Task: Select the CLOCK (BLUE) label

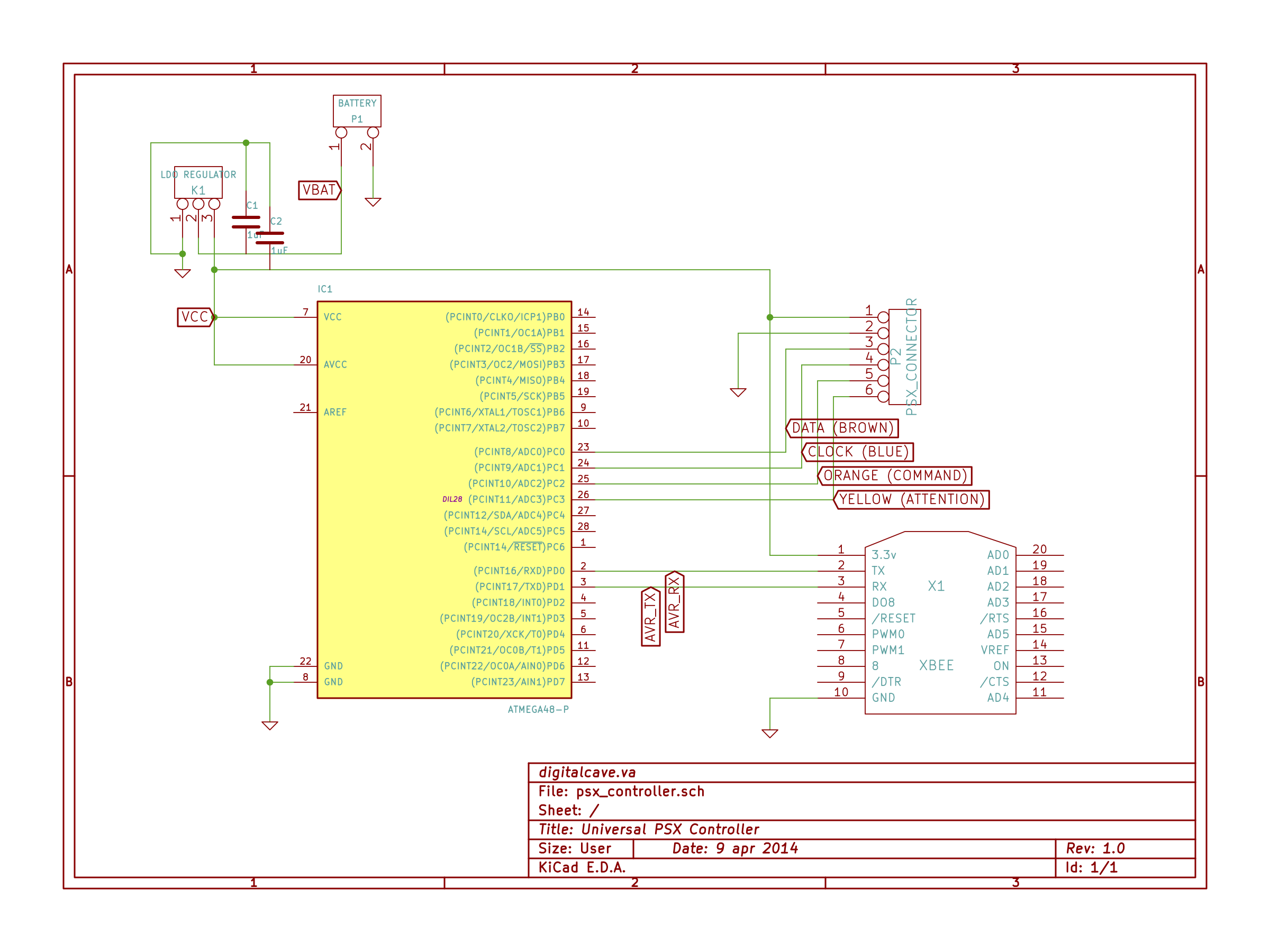Action: coord(858,452)
